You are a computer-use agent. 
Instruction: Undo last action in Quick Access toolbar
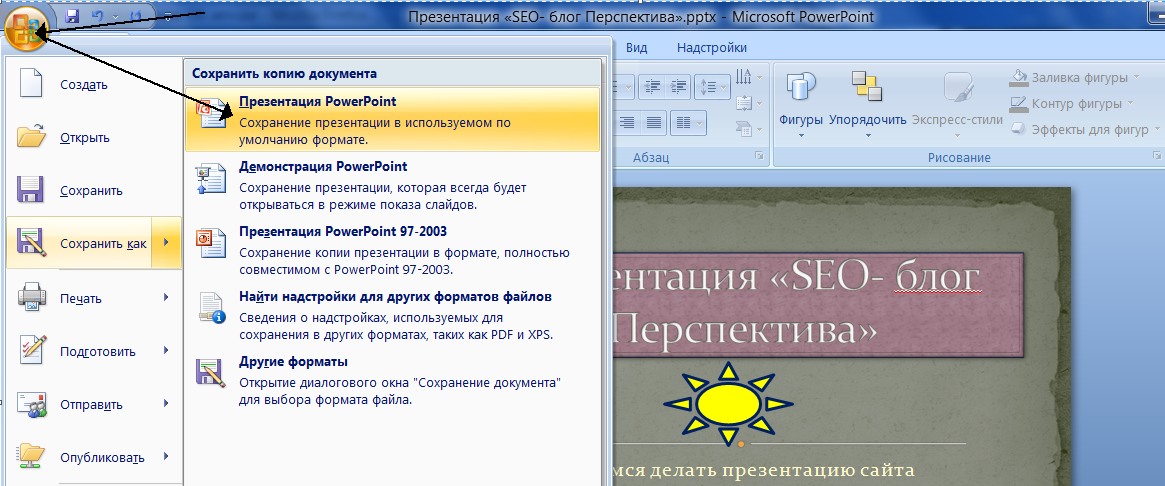click(99, 16)
